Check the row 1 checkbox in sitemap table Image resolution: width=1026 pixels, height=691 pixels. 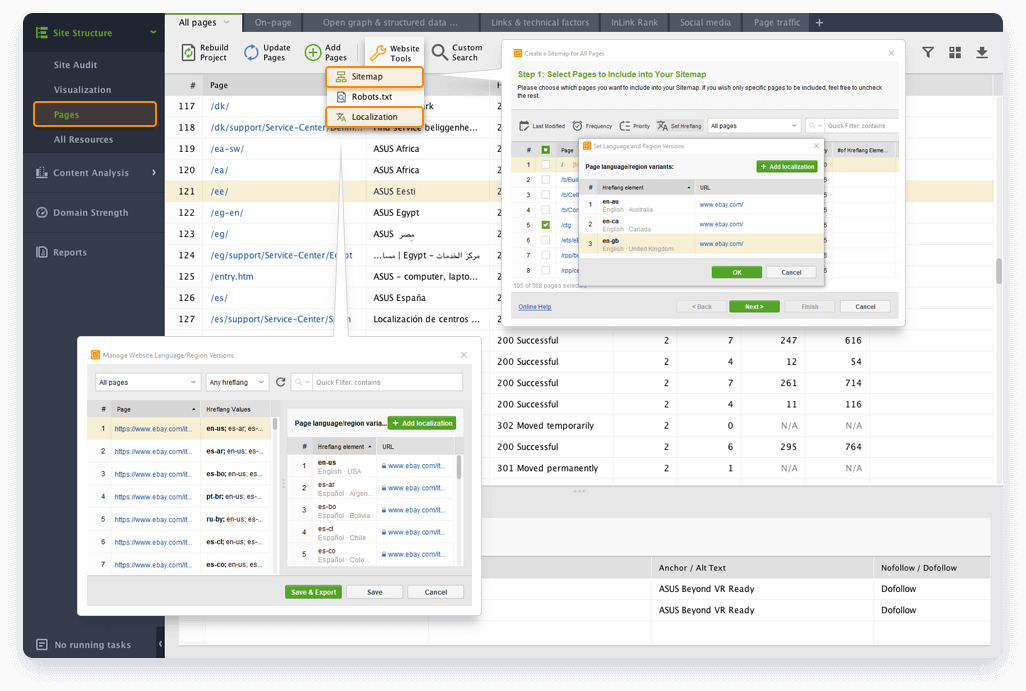coord(546,165)
